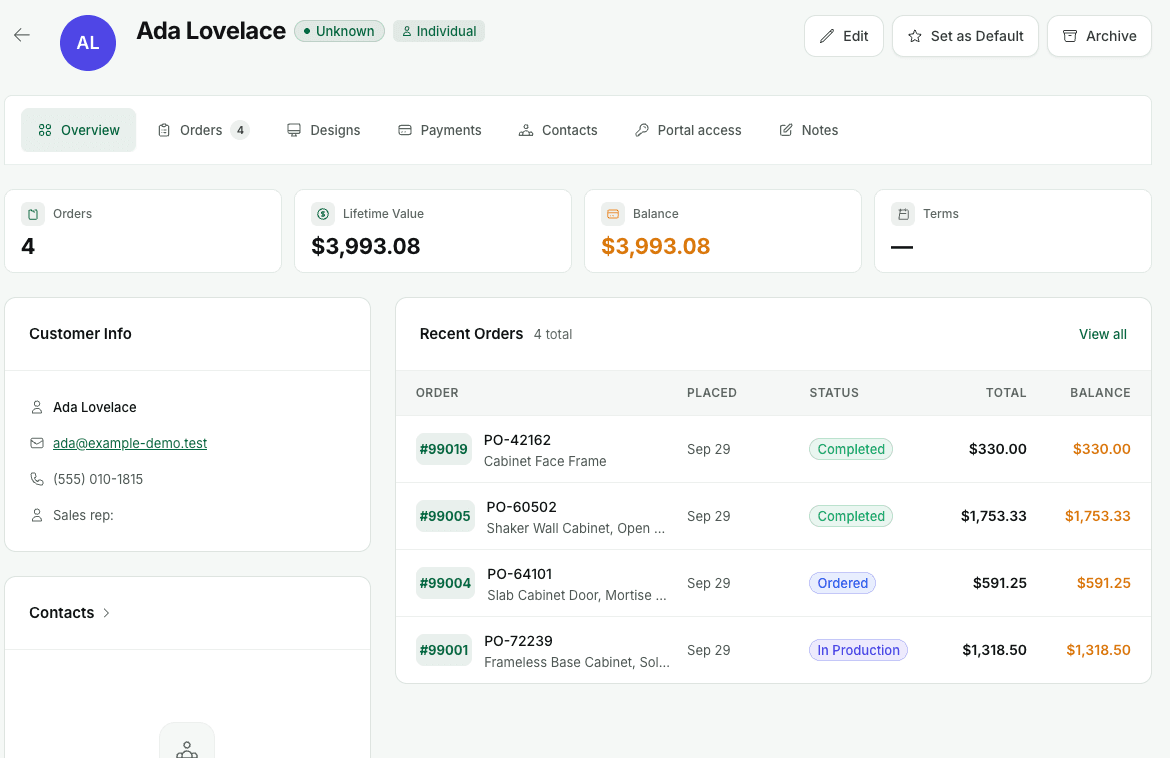Click the Lifetime Value $3,993.08 amount
This screenshot has width=1170, height=758.
366,246
